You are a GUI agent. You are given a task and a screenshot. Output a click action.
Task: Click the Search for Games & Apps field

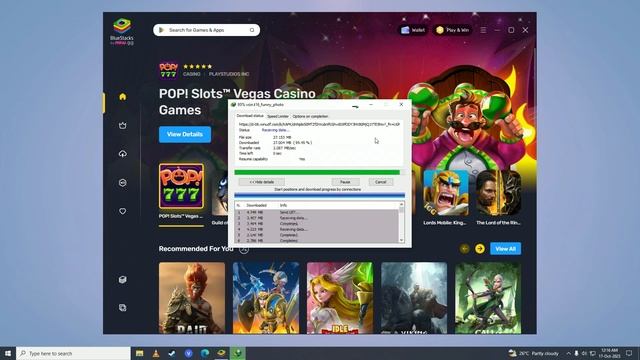(x=207, y=30)
